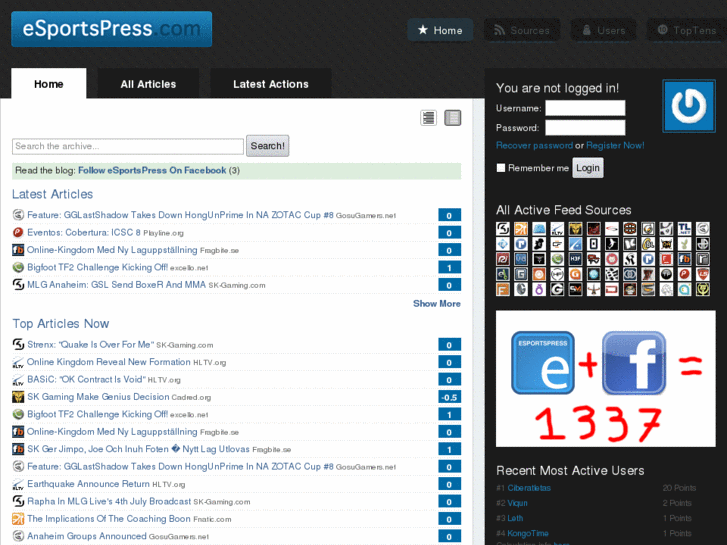Image resolution: width=727 pixels, height=545 pixels.
Task: Open the TL.net feed source icon
Action: coord(684,229)
